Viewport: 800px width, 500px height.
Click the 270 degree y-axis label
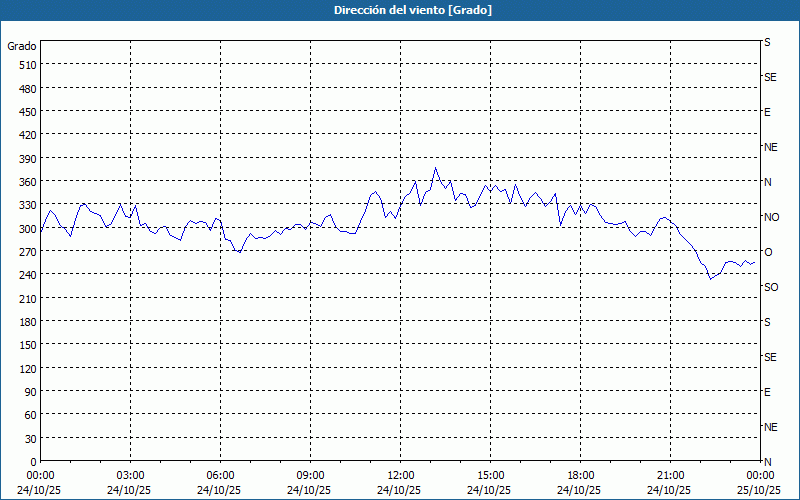(27, 252)
